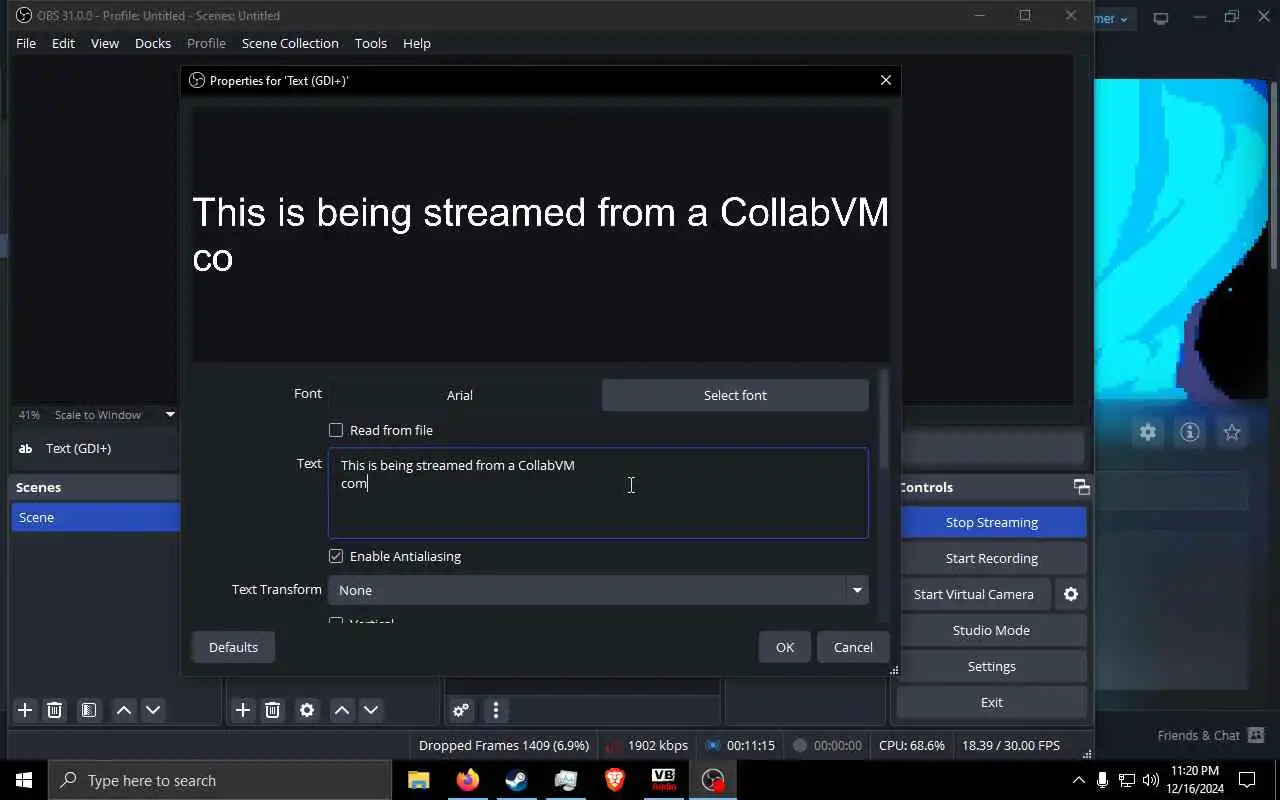Open Steam account dropdown in title bar
Screen dimensions: 1280x800
1112,18
